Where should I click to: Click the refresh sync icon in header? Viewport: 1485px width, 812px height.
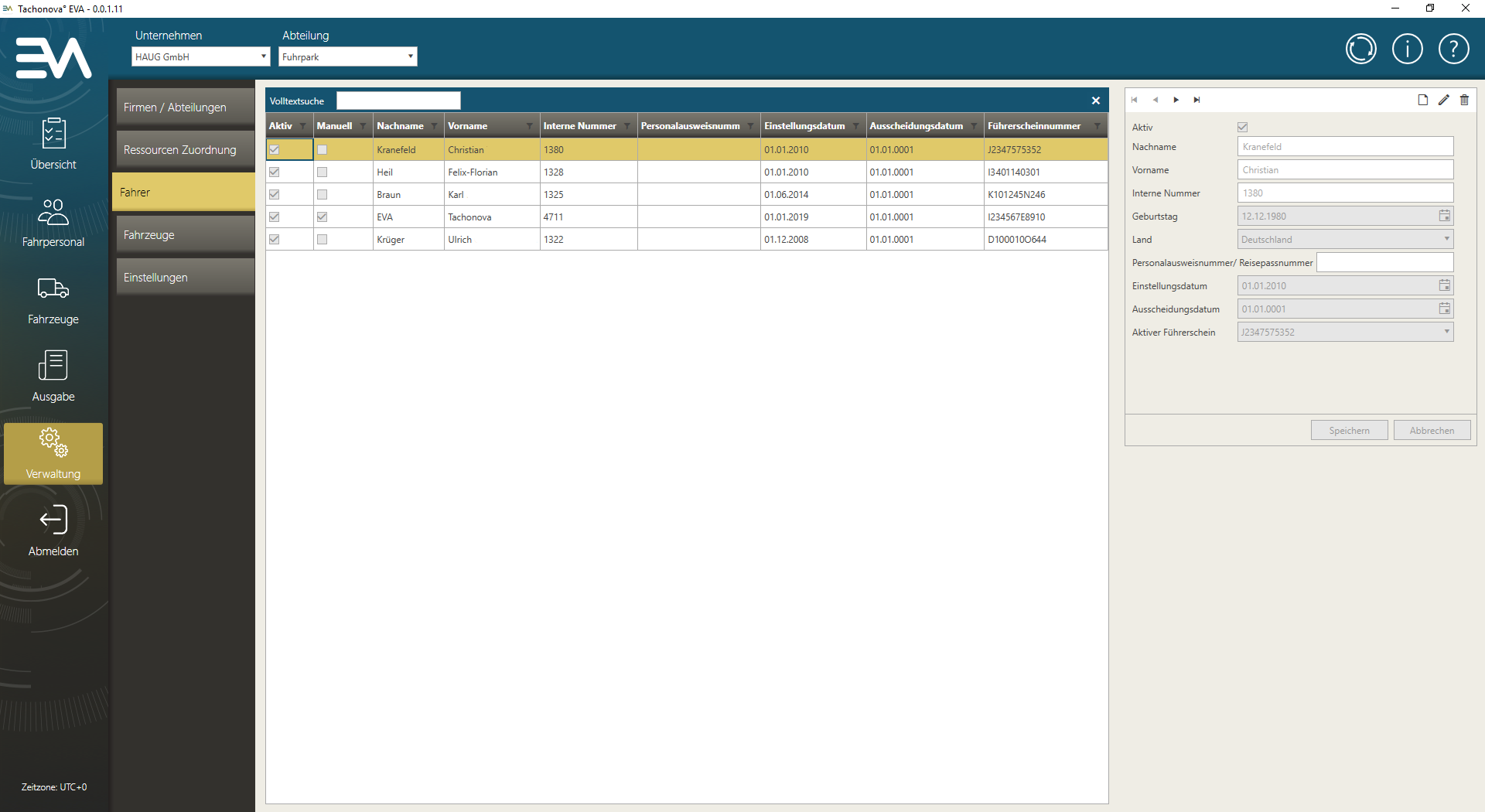click(1360, 49)
